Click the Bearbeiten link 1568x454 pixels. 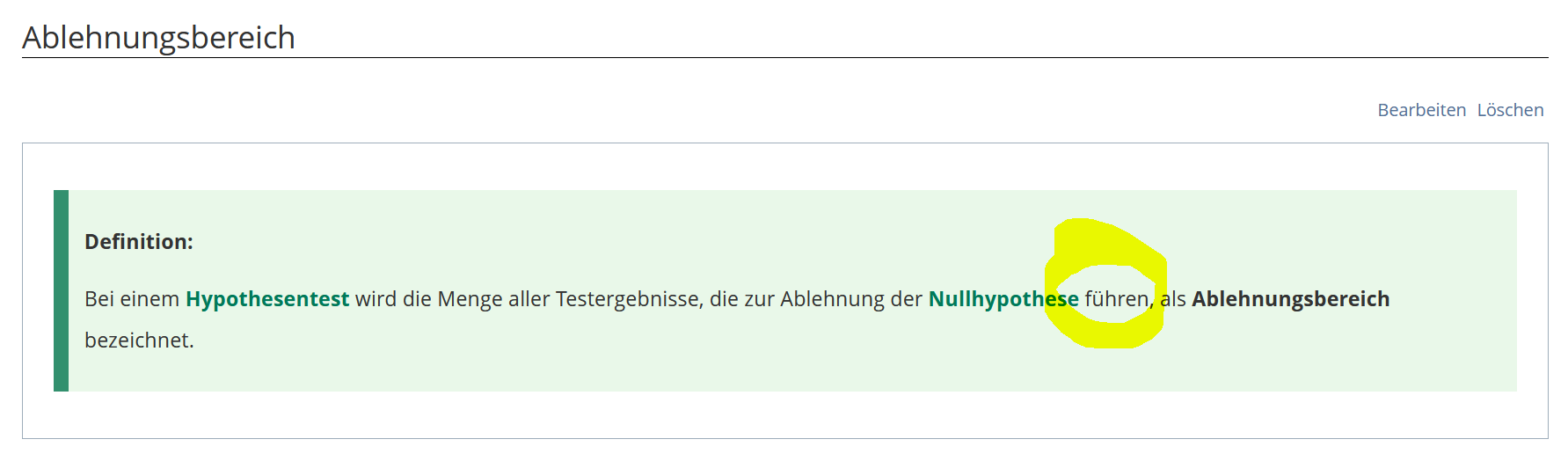click(1421, 110)
